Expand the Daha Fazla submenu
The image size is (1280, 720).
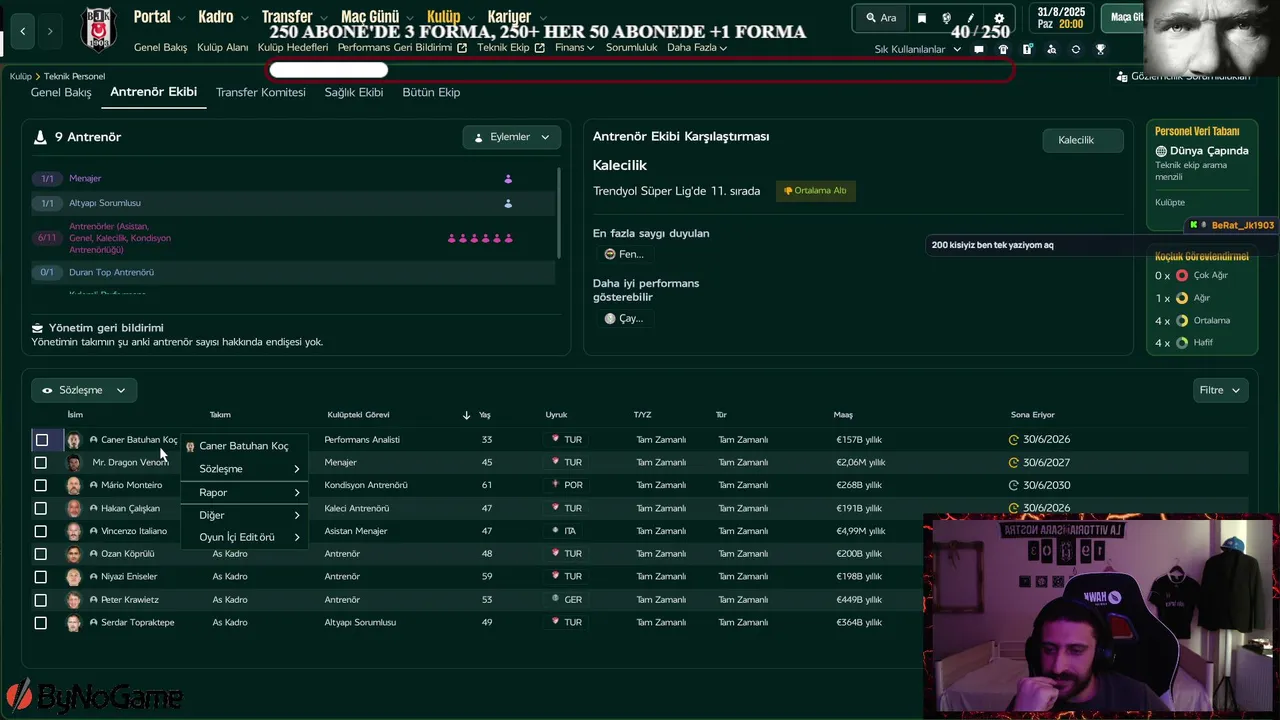[697, 48]
